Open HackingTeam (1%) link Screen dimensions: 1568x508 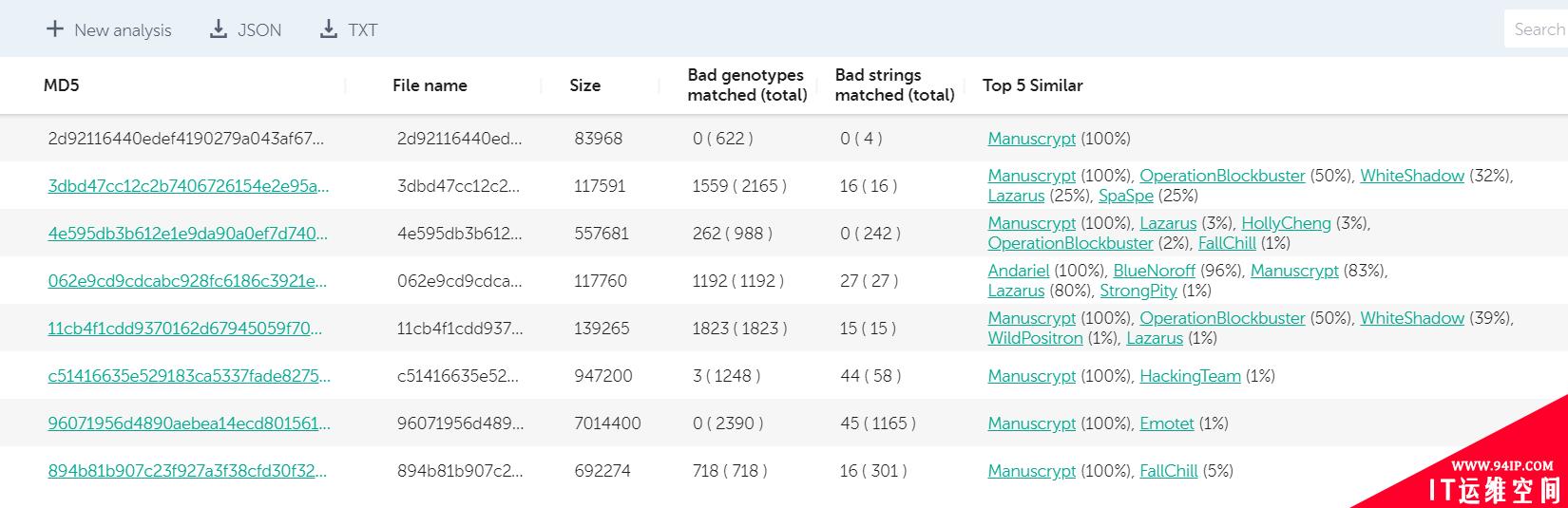pos(1190,376)
